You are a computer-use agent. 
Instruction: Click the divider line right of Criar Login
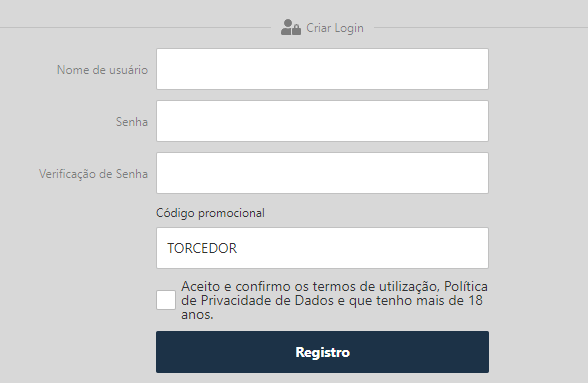coord(481,27)
